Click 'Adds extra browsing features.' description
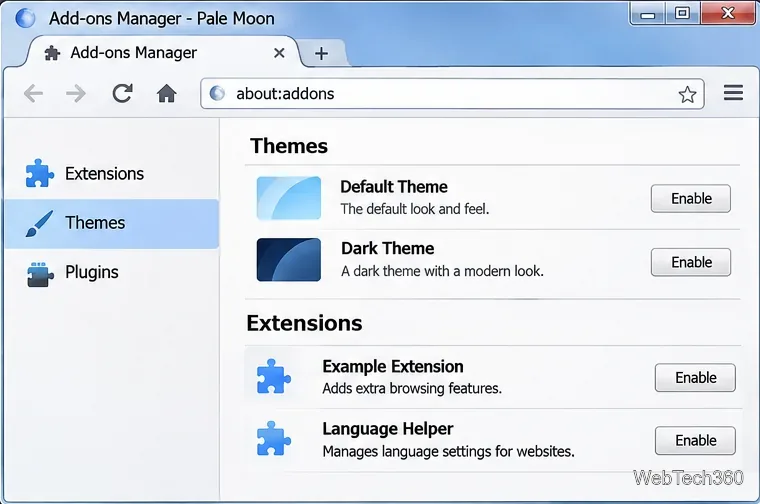This screenshot has height=504, width=760. (412, 389)
